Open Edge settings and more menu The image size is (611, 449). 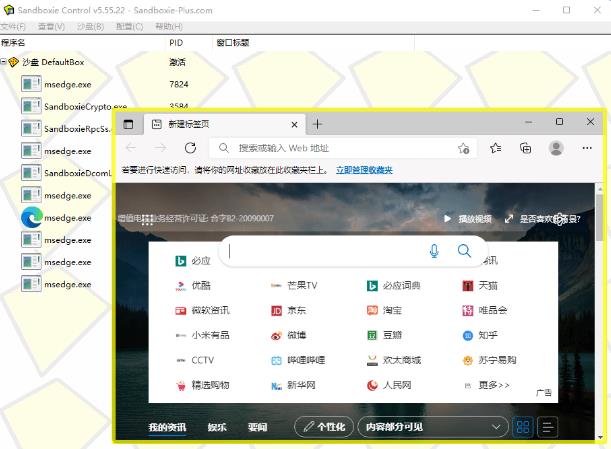[x=587, y=148]
